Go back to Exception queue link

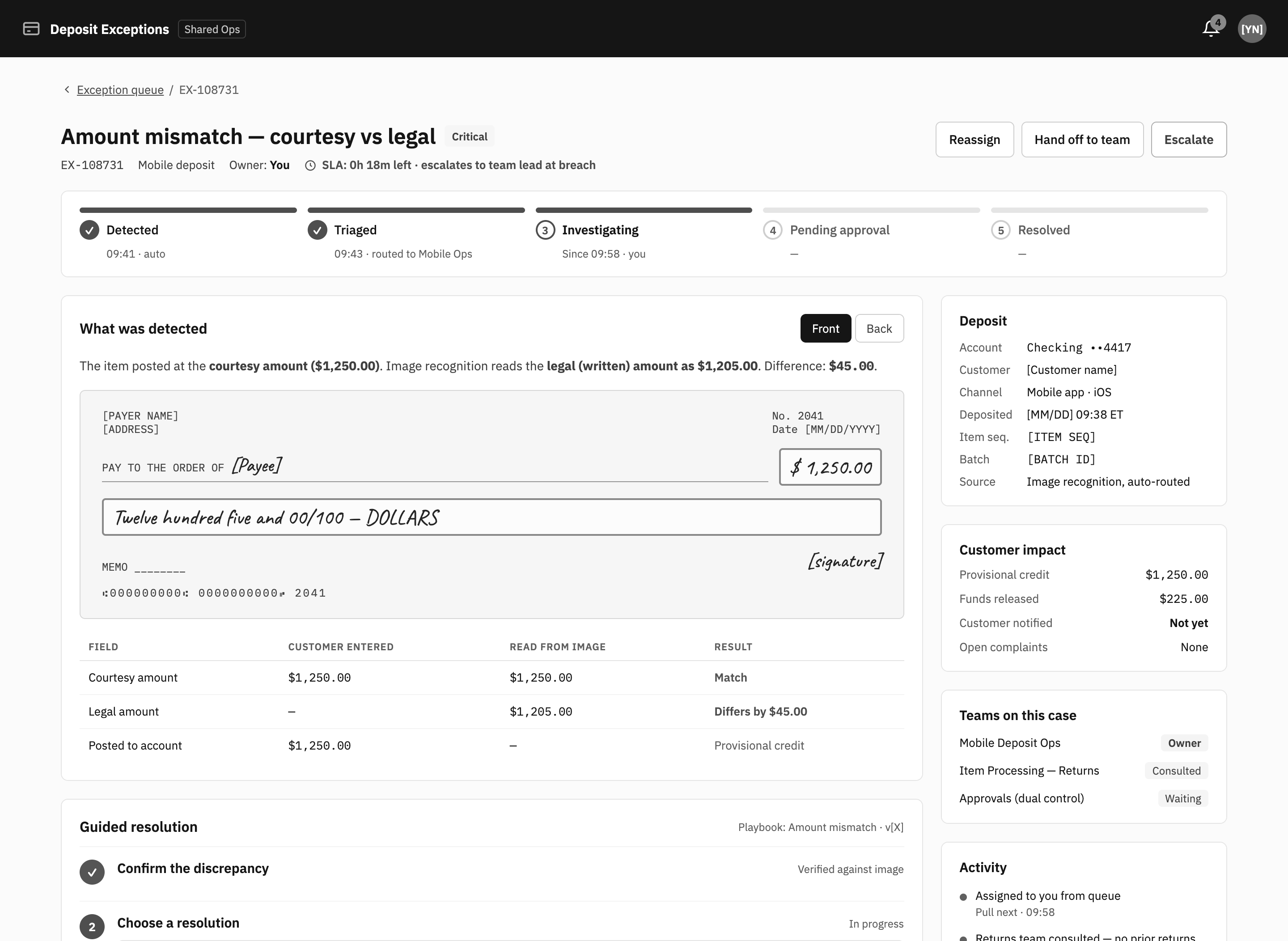(x=120, y=89)
